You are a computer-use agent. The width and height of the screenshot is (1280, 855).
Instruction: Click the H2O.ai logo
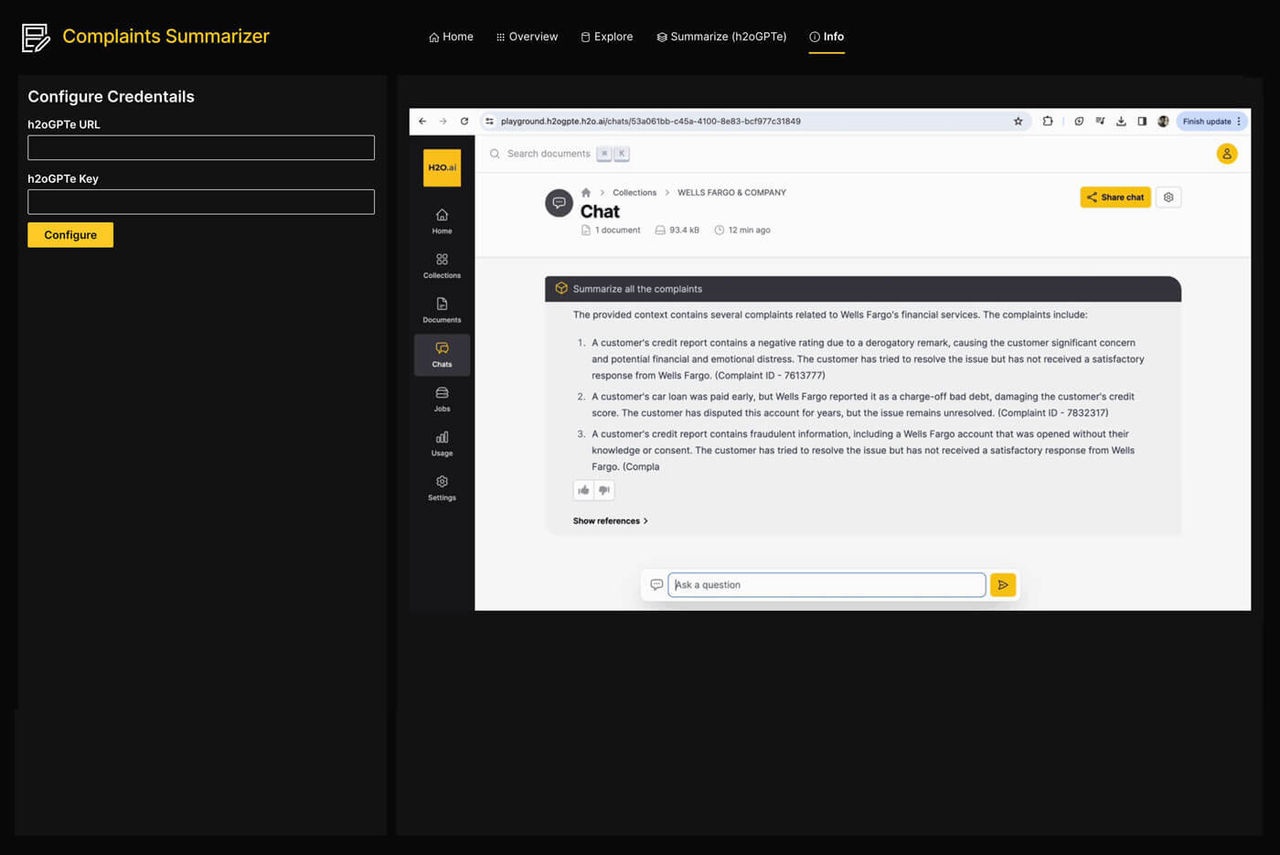(x=441, y=167)
